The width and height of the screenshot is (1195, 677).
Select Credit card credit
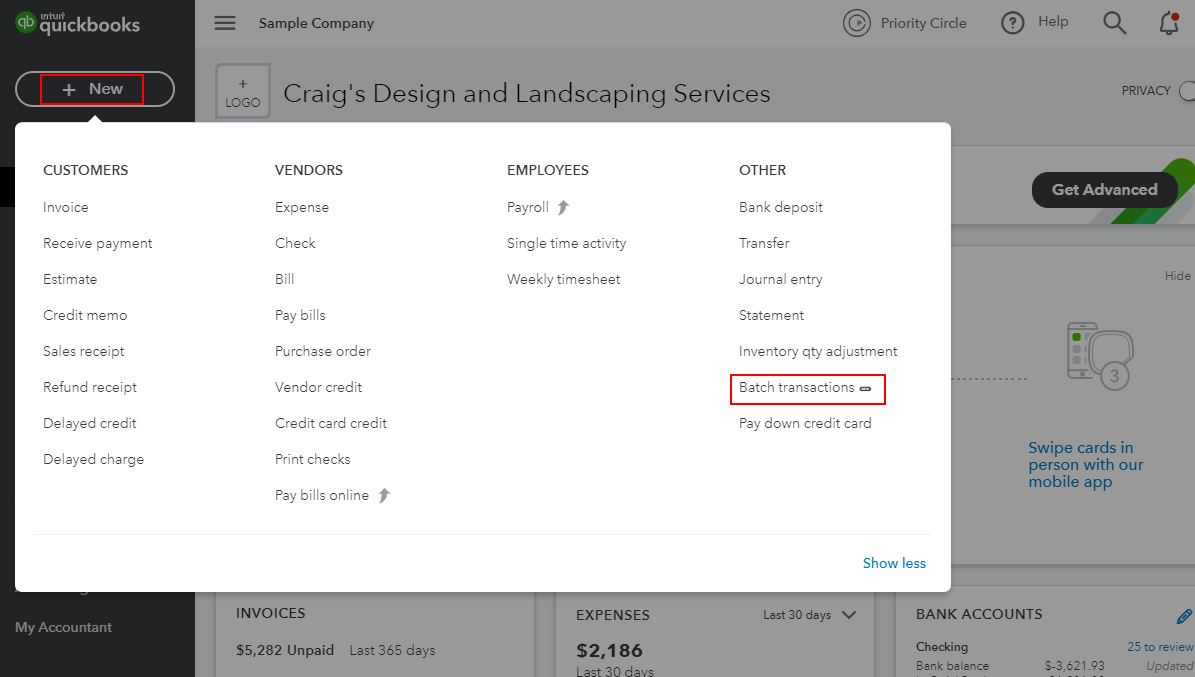tap(331, 422)
